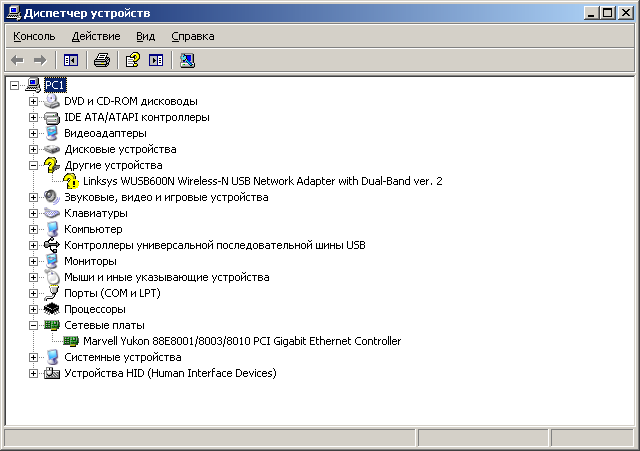Expand Порты (COM и LPT) node

[x=33, y=293]
